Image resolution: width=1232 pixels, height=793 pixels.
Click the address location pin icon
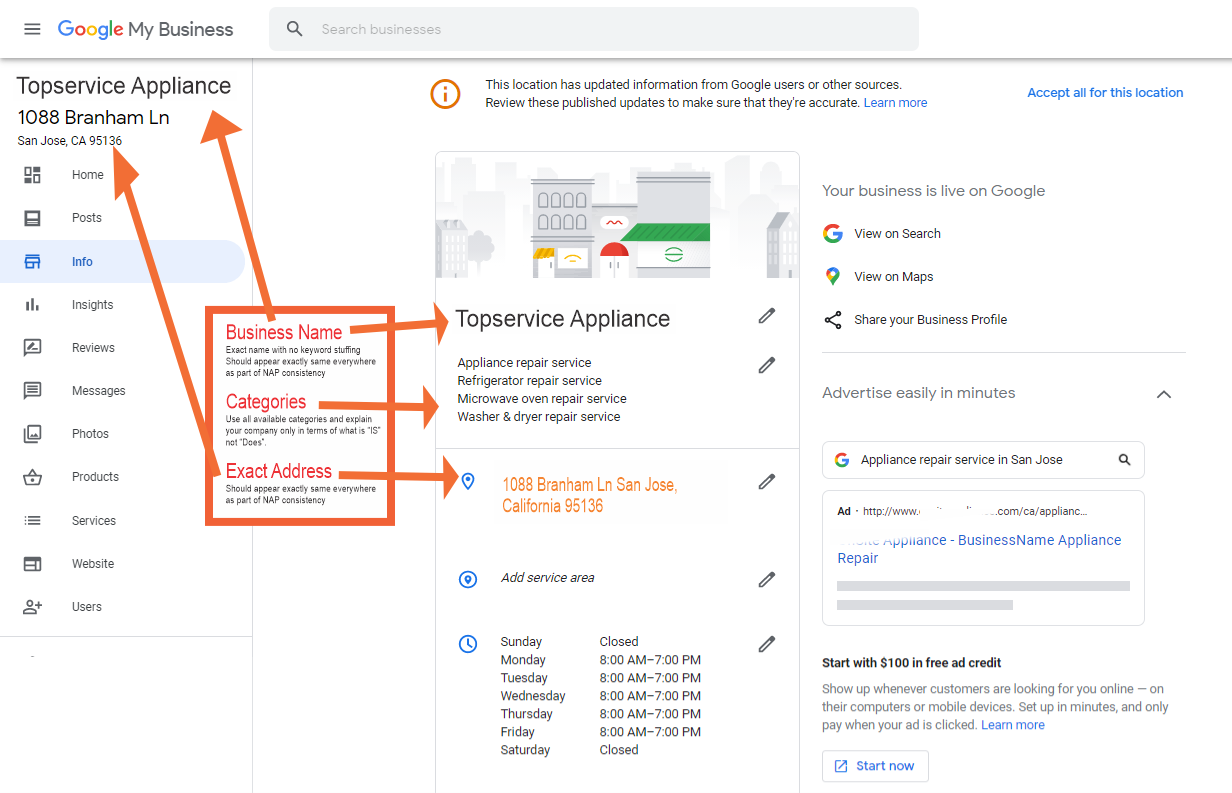(468, 482)
